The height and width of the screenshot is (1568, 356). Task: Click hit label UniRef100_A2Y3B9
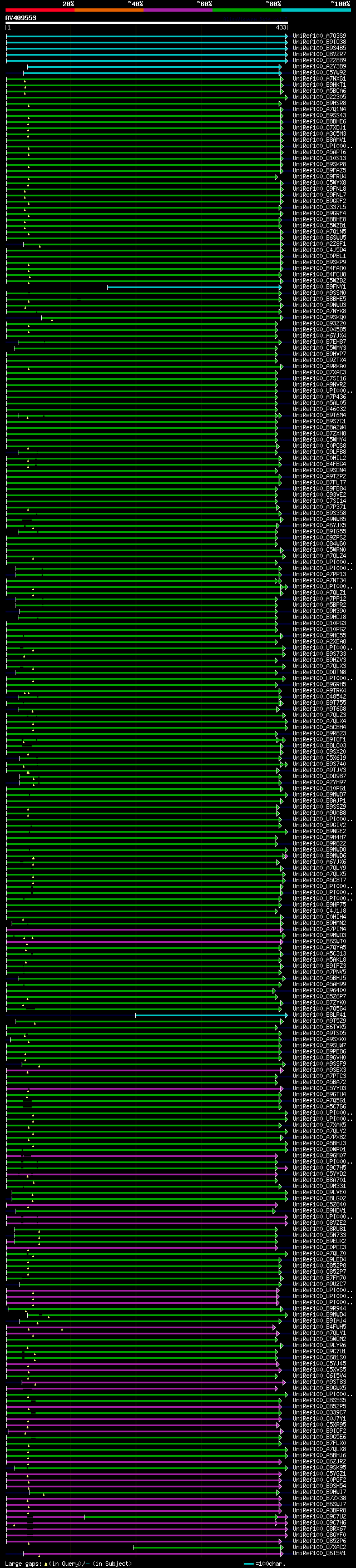[x=319, y=66]
